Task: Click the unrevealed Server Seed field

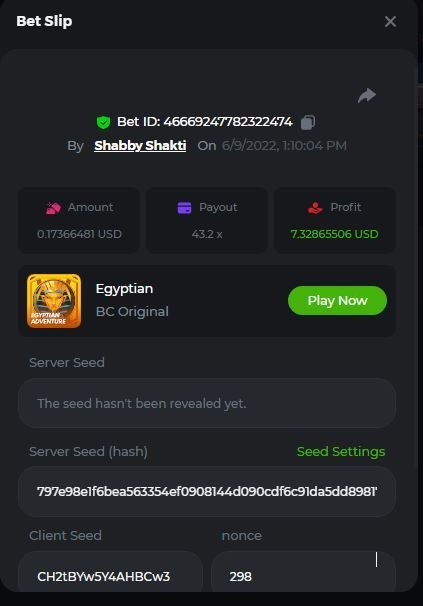Action: [207, 403]
